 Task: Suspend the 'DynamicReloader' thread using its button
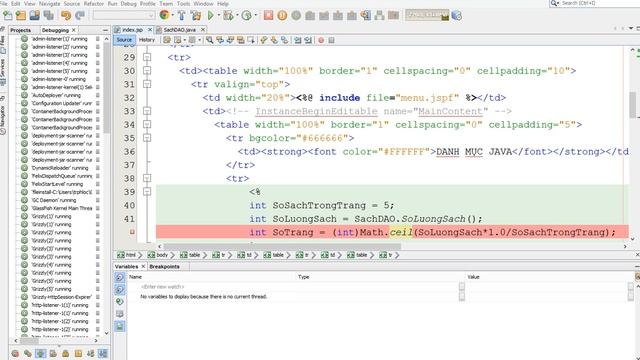tap(98, 168)
